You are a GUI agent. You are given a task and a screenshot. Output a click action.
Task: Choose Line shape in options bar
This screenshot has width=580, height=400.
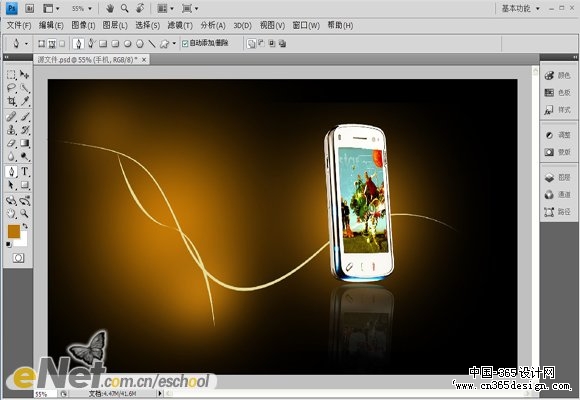coord(152,44)
